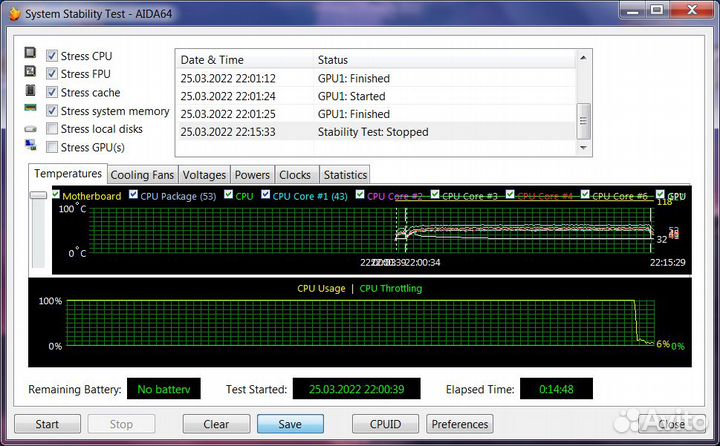Click the Elapsed Time value 0:14:48
This screenshot has width=720, height=446.
pos(556,389)
